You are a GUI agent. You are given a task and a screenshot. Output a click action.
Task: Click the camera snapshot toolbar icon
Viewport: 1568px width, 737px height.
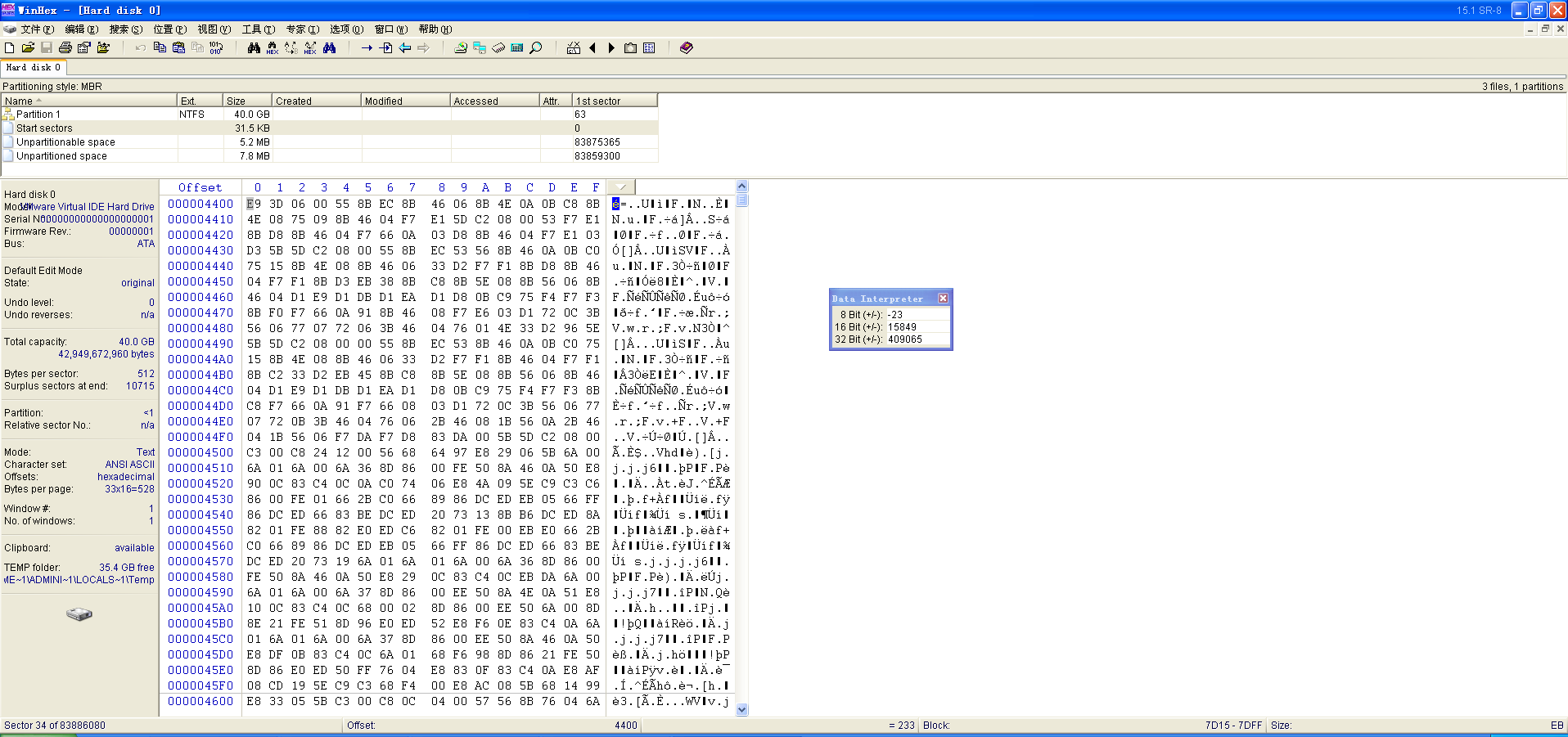pos(630,48)
